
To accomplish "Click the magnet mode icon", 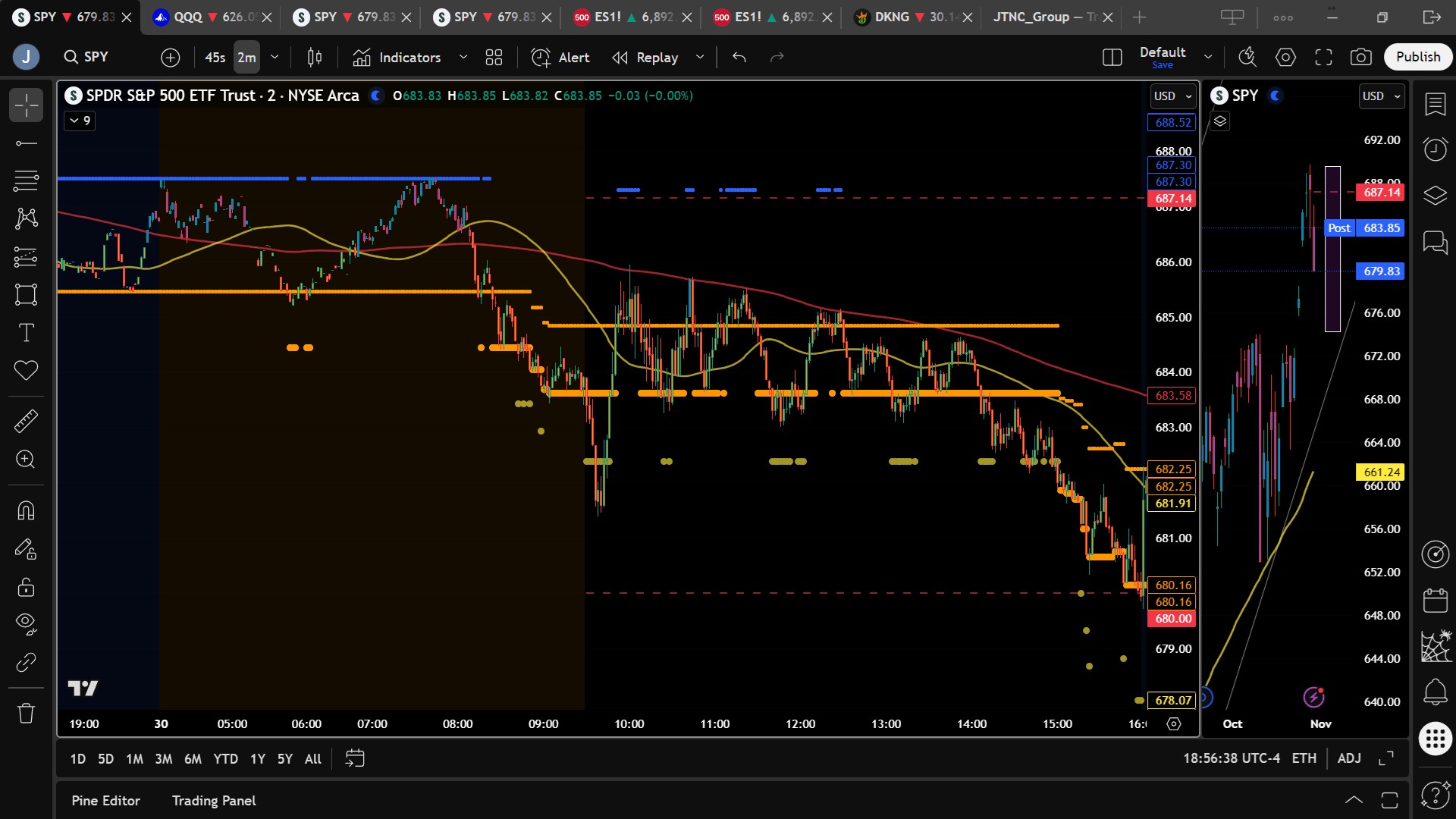I will (x=26, y=510).
